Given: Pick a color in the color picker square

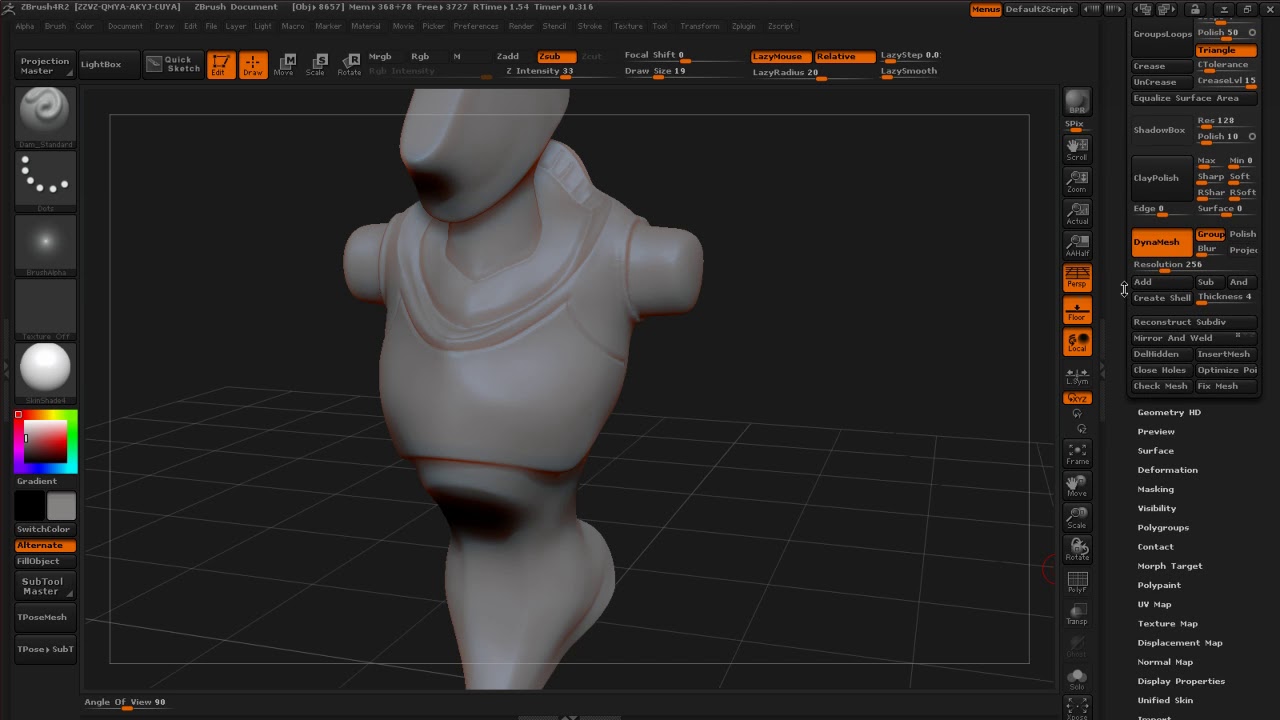Looking at the screenshot, I should 45,440.
